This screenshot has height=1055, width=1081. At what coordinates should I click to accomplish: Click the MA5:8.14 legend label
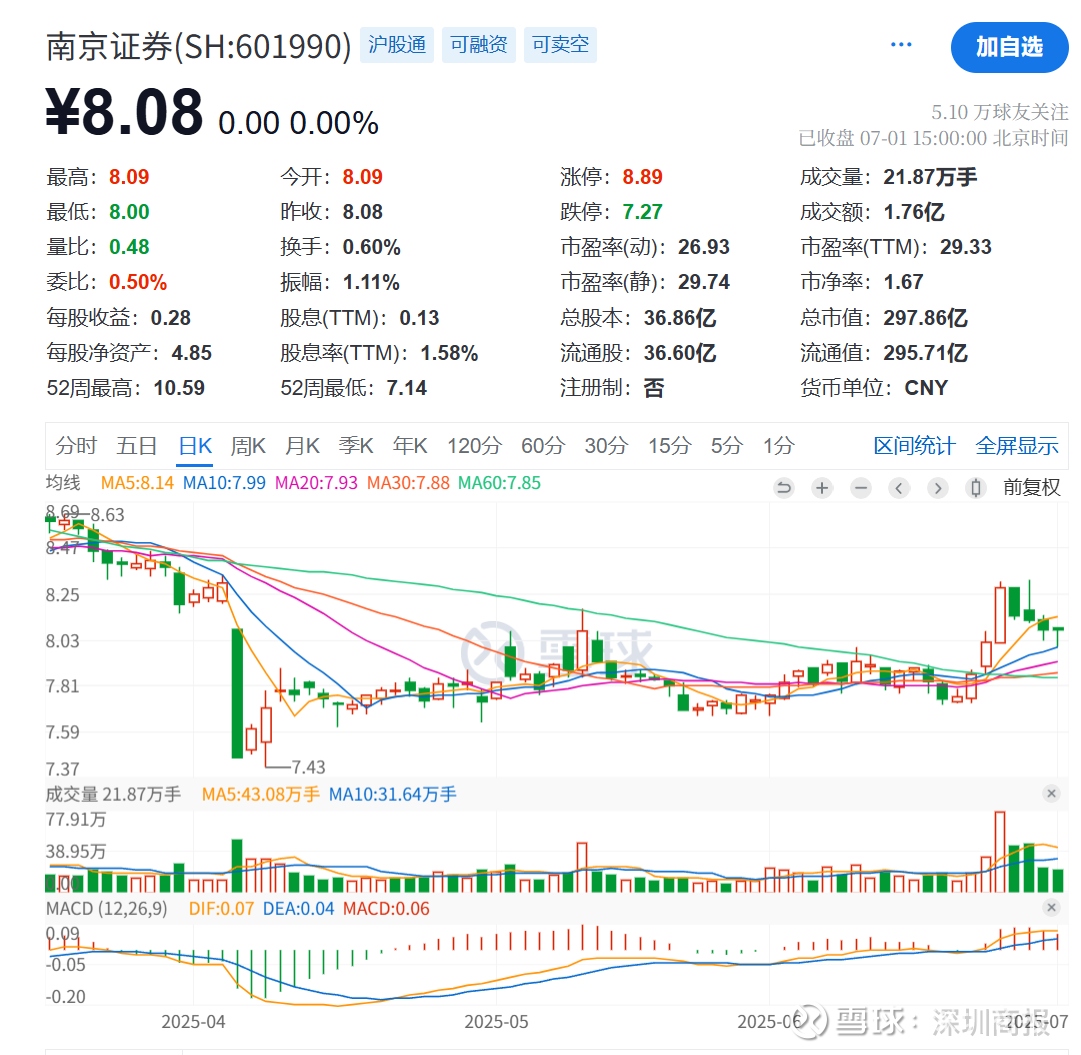click(137, 483)
